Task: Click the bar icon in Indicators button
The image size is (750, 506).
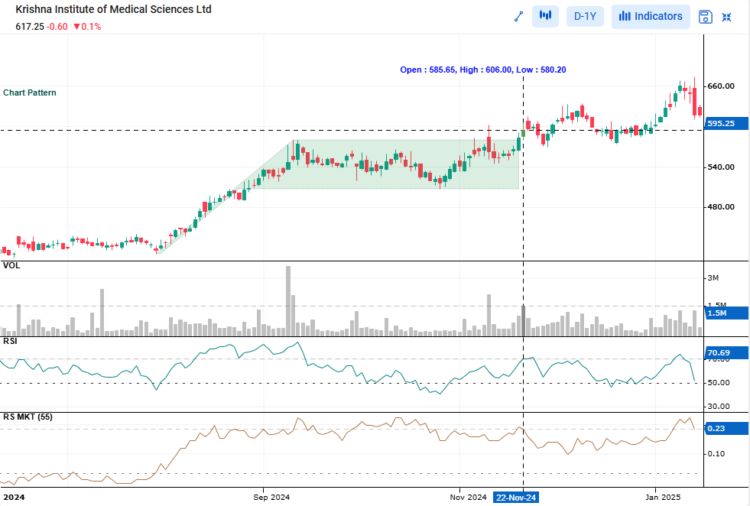Action: click(624, 16)
